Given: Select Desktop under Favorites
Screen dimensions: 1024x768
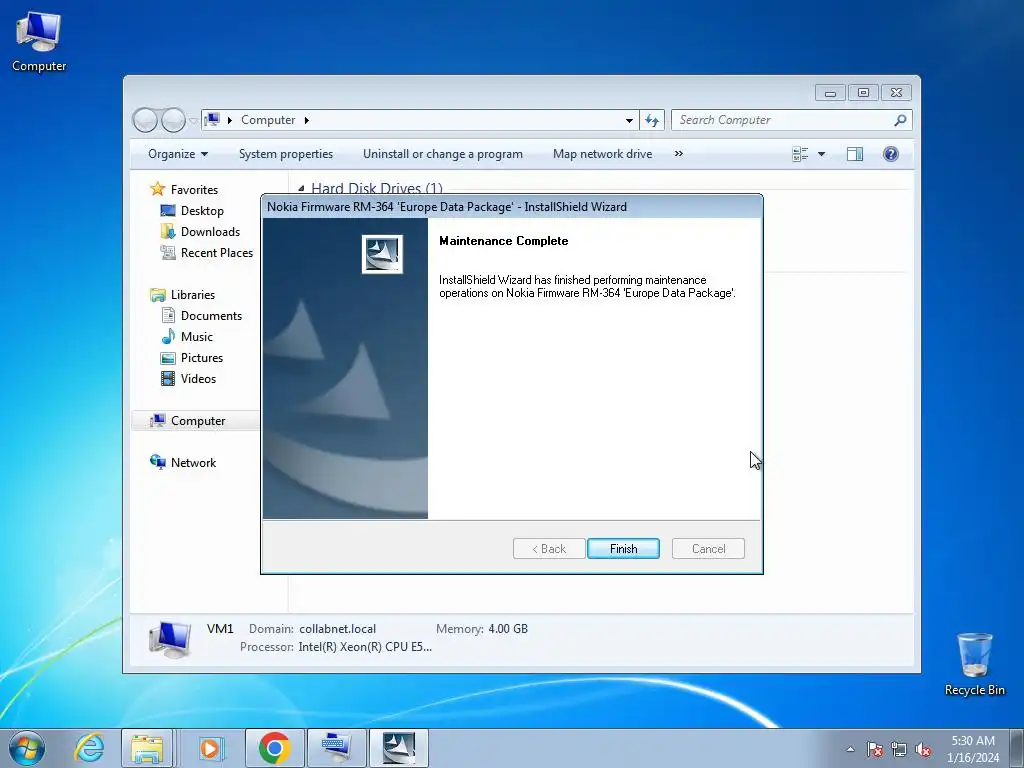Looking at the screenshot, I should [x=202, y=211].
